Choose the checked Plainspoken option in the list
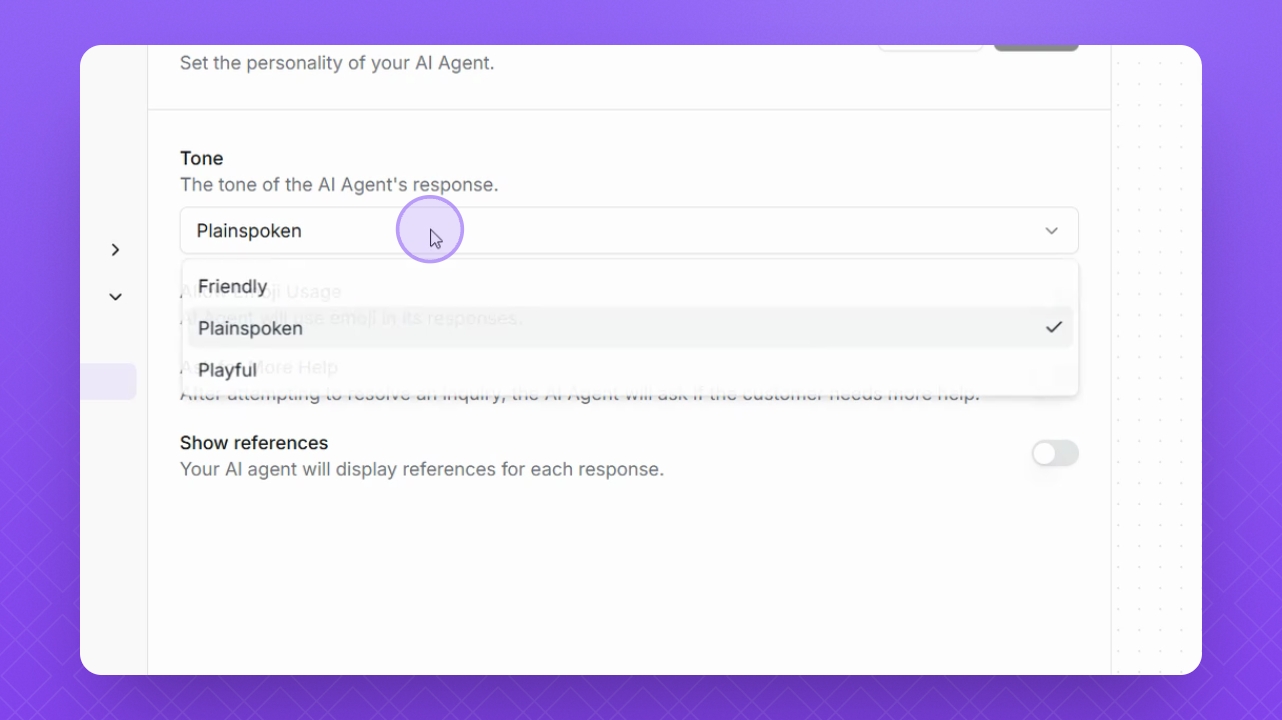This screenshot has height=720, width=1282. tap(630, 328)
